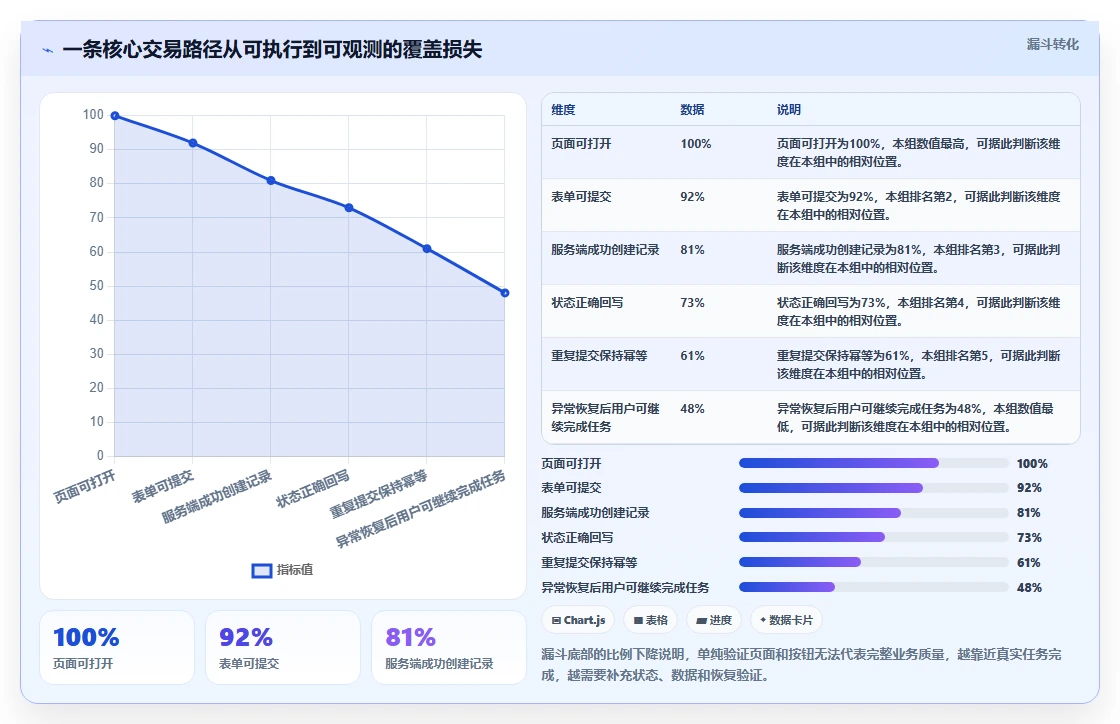Click the 页面可打开 progress bar at 100%
Viewport: 1120px width, 724px height.
point(874,463)
